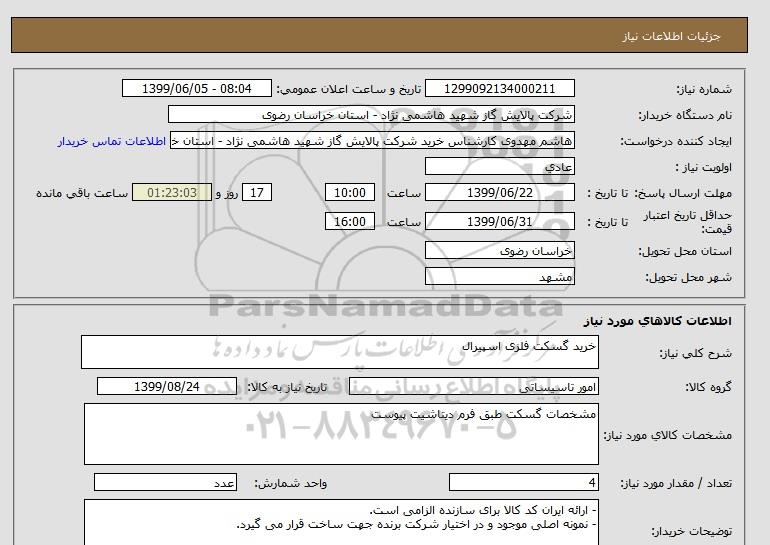The image size is (770, 545).
Task: Click the اطلاعات کالاهای مورد نیاز section heading
Action: [x=658, y=321]
